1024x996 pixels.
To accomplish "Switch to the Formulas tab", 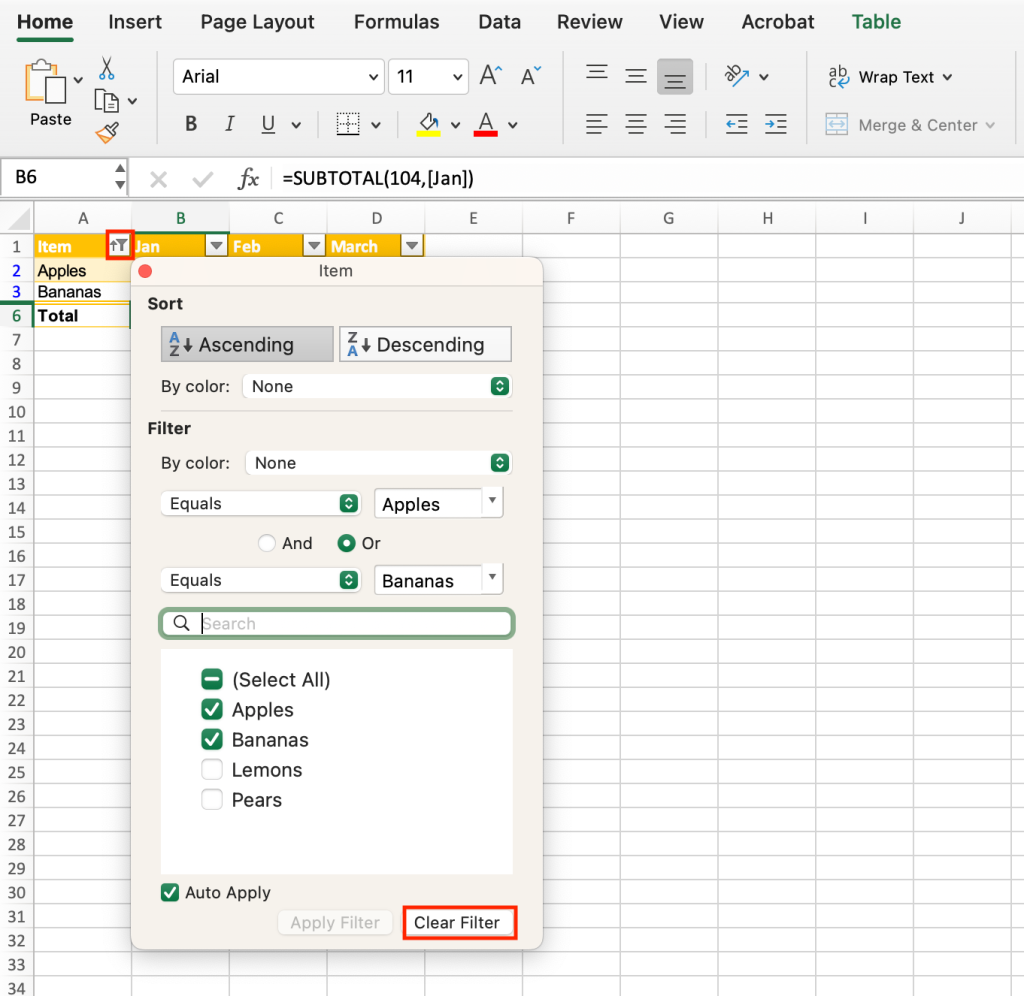I will pyautogui.click(x=396, y=22).
